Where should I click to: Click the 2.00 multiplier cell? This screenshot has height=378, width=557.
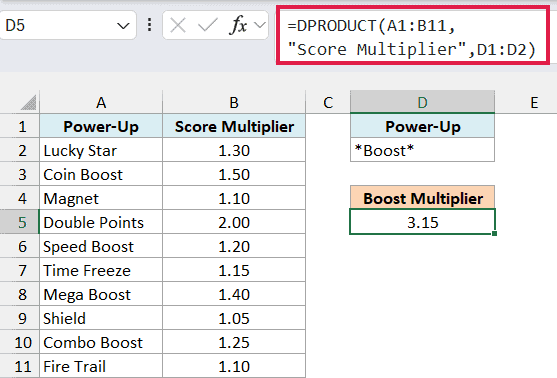tap(234, 222)
